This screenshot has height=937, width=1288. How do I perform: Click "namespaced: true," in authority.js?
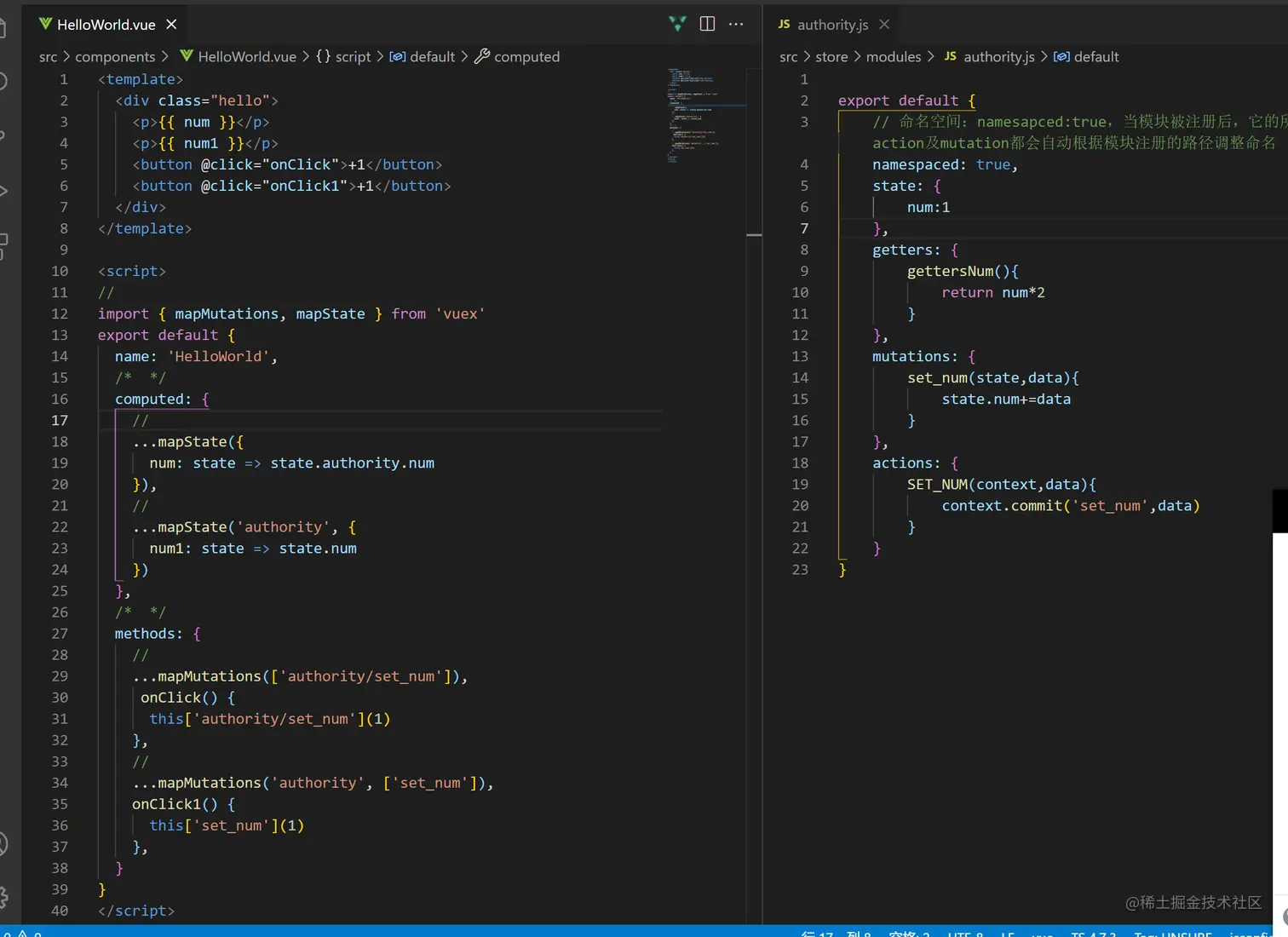point(945,164)
